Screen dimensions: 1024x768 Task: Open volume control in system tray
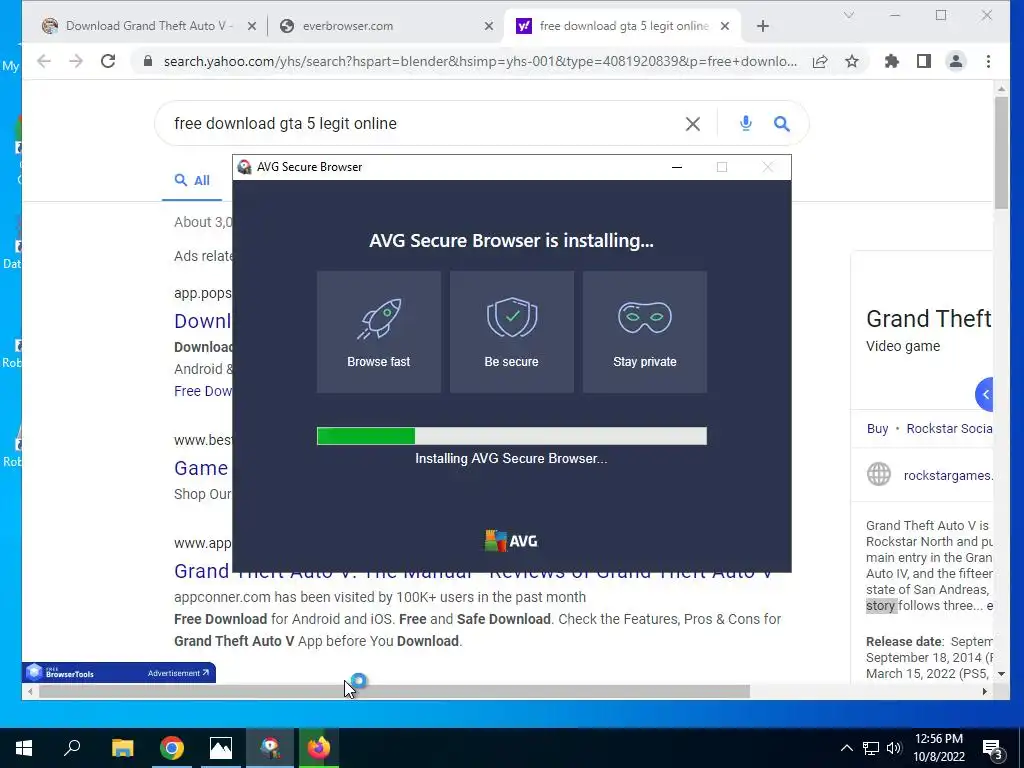(x=894, y=748)
